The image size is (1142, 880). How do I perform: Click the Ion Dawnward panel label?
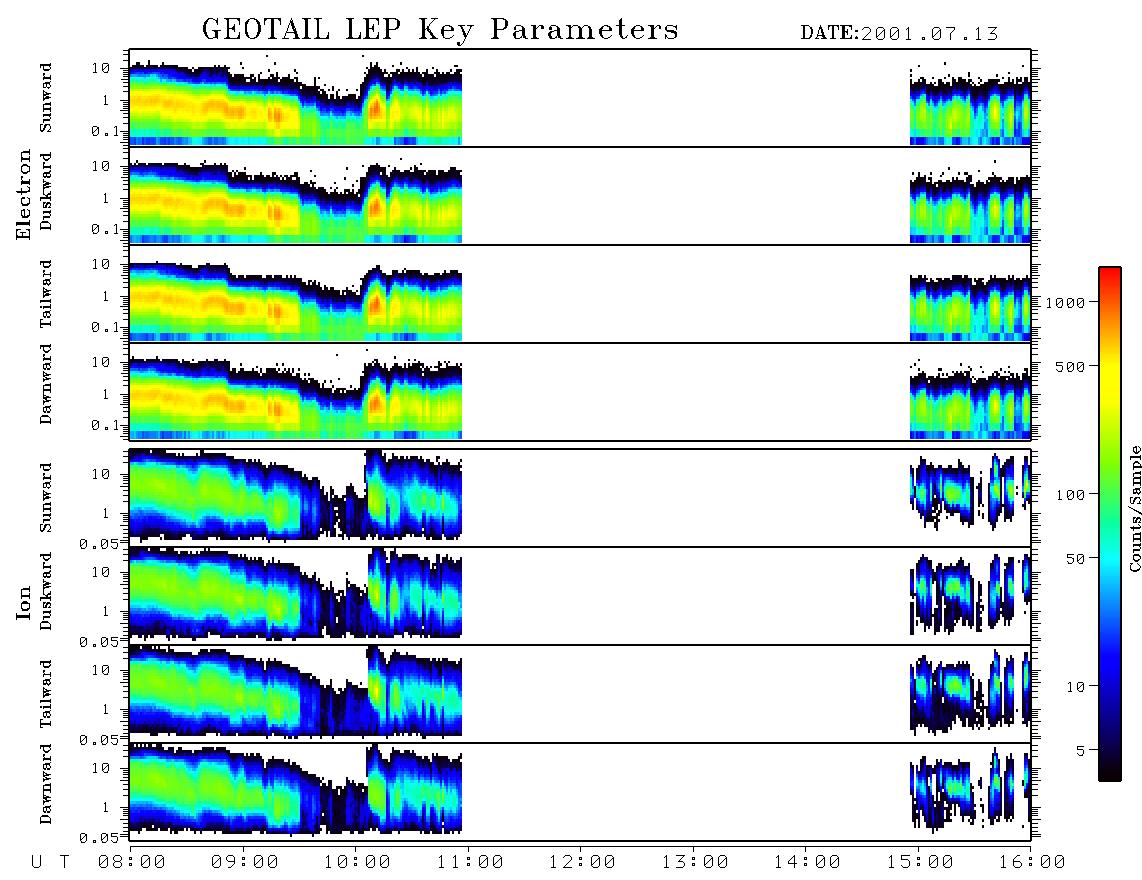pyautogui.click(x=46, y=784)
